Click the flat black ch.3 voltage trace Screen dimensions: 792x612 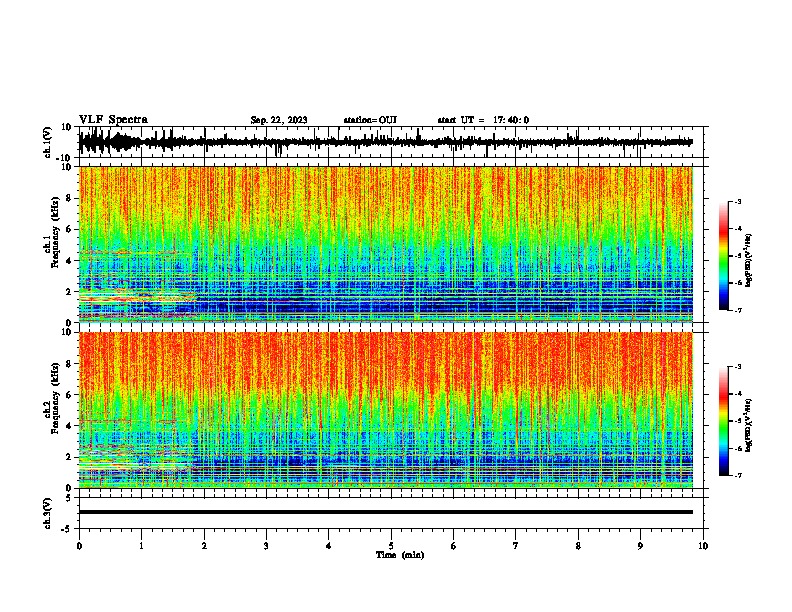coord(386,512)
